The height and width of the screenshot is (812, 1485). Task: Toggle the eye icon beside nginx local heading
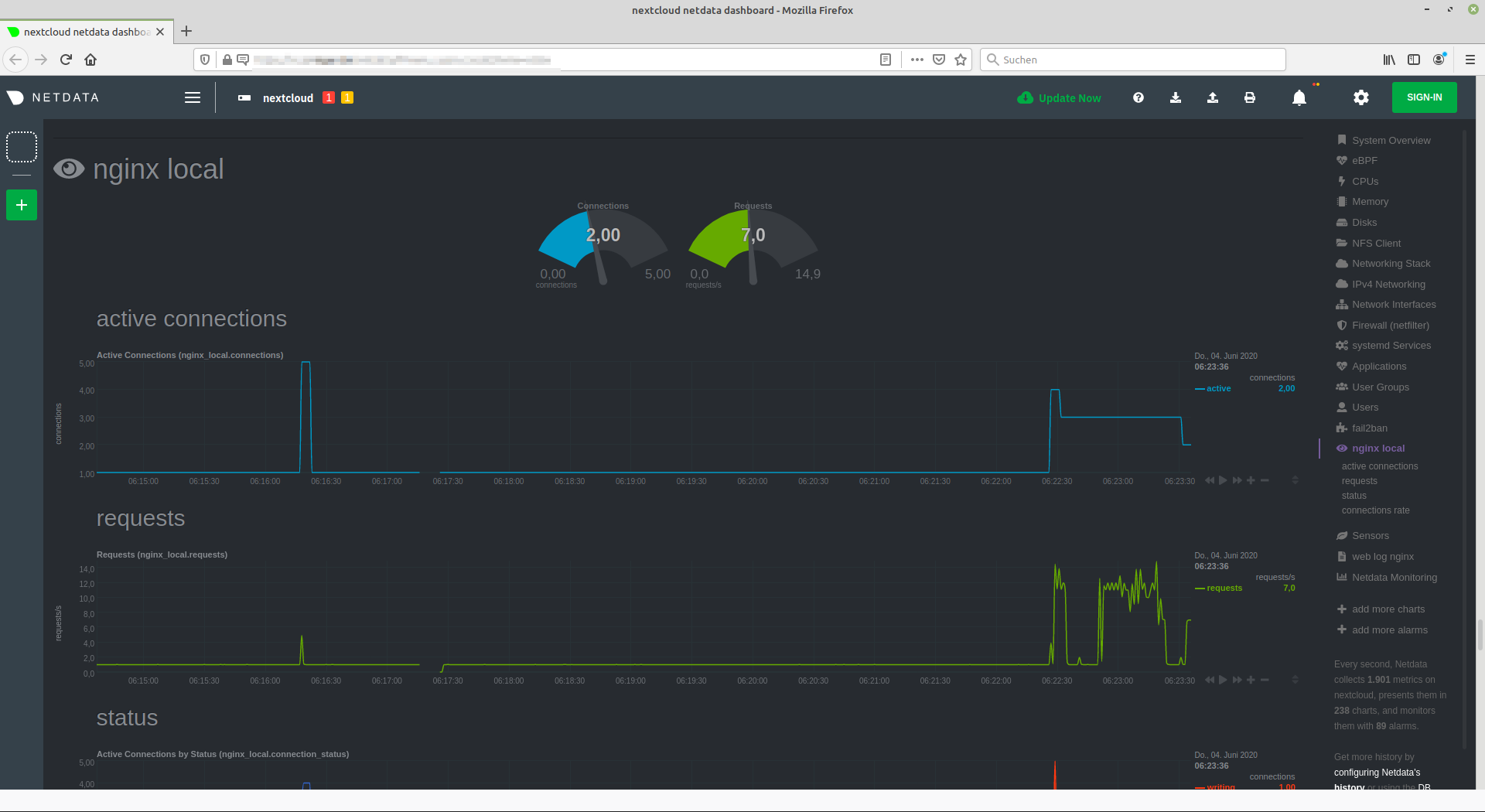coord(69,169)
